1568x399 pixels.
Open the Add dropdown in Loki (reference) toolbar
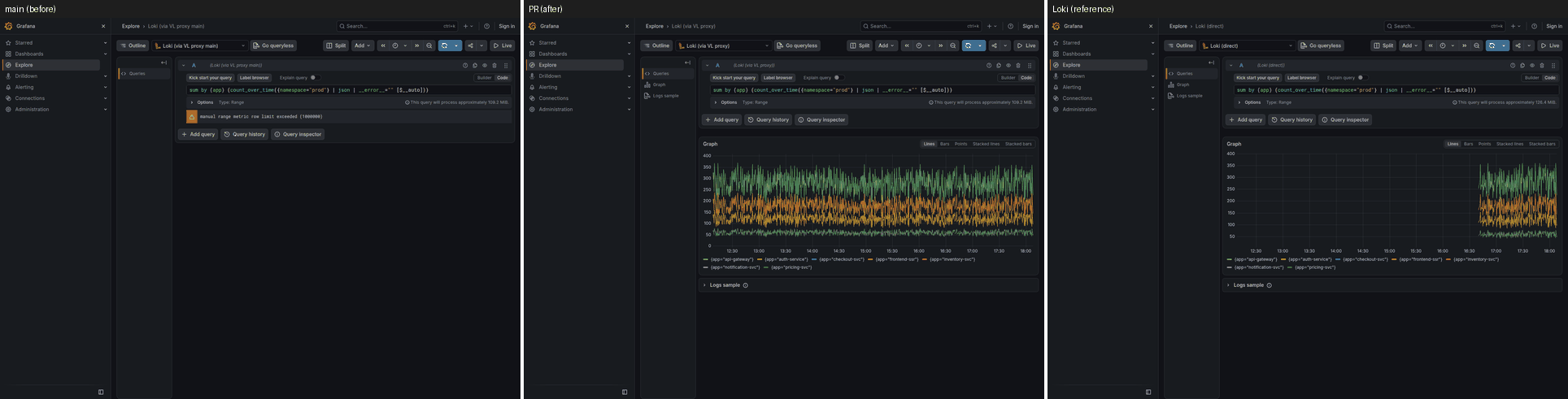(x=1409, y=46)
